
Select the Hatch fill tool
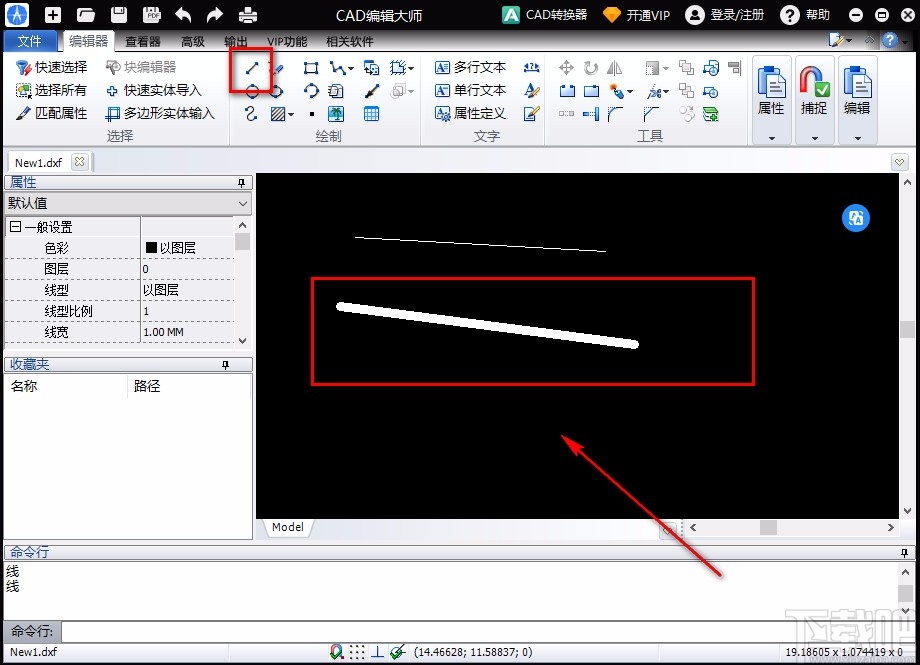point(278,113)
